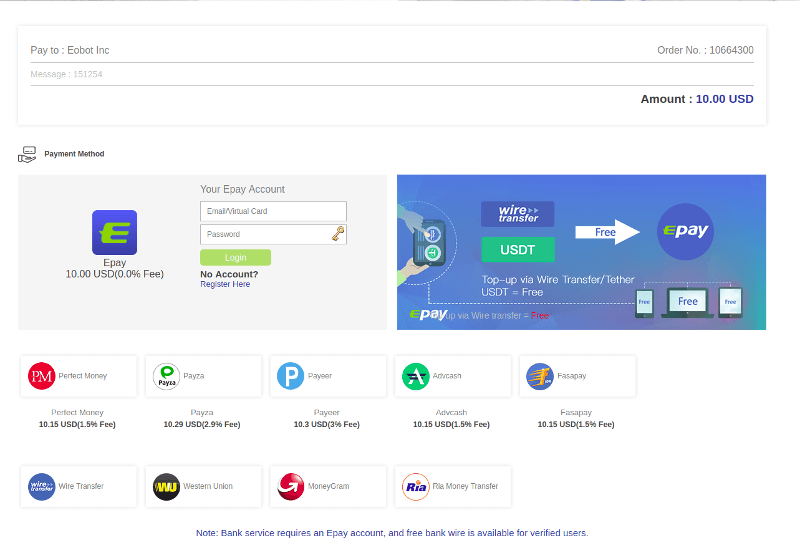Select the Western Union WU icon
Screen dimensions: 800x553
click(x=166, y=487)
